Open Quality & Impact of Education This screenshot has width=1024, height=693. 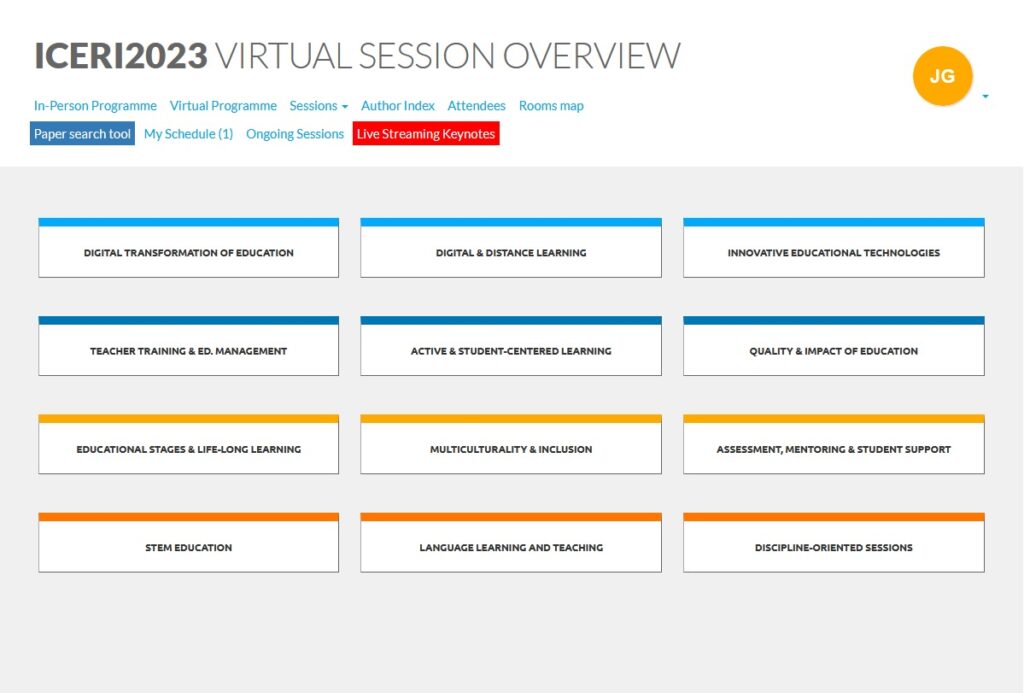click(x=834, y=346)
